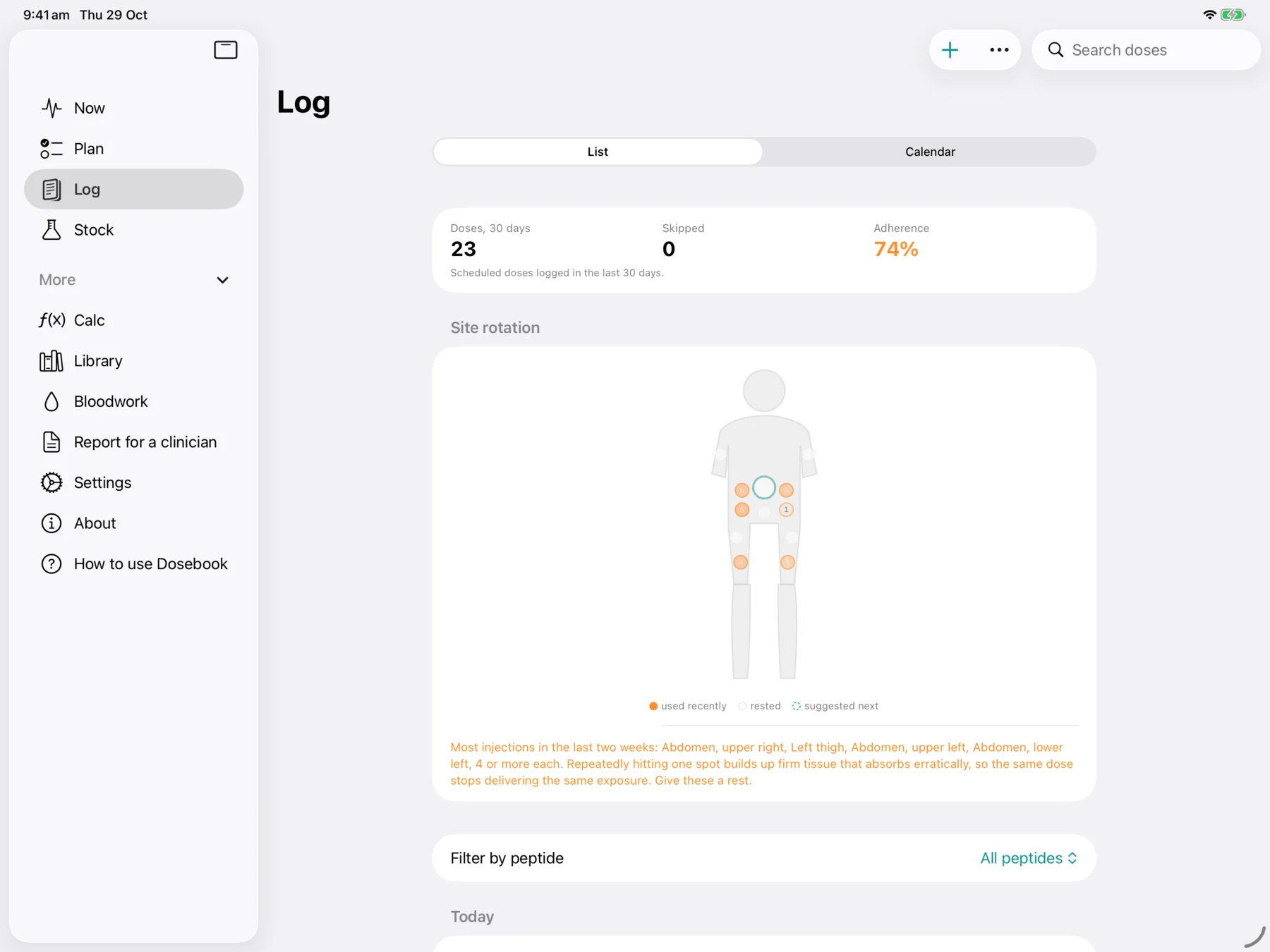This screenshot has width=1270, height=952.
Task: Click the Site rotation heading
Action: click(x=495, y=328)
